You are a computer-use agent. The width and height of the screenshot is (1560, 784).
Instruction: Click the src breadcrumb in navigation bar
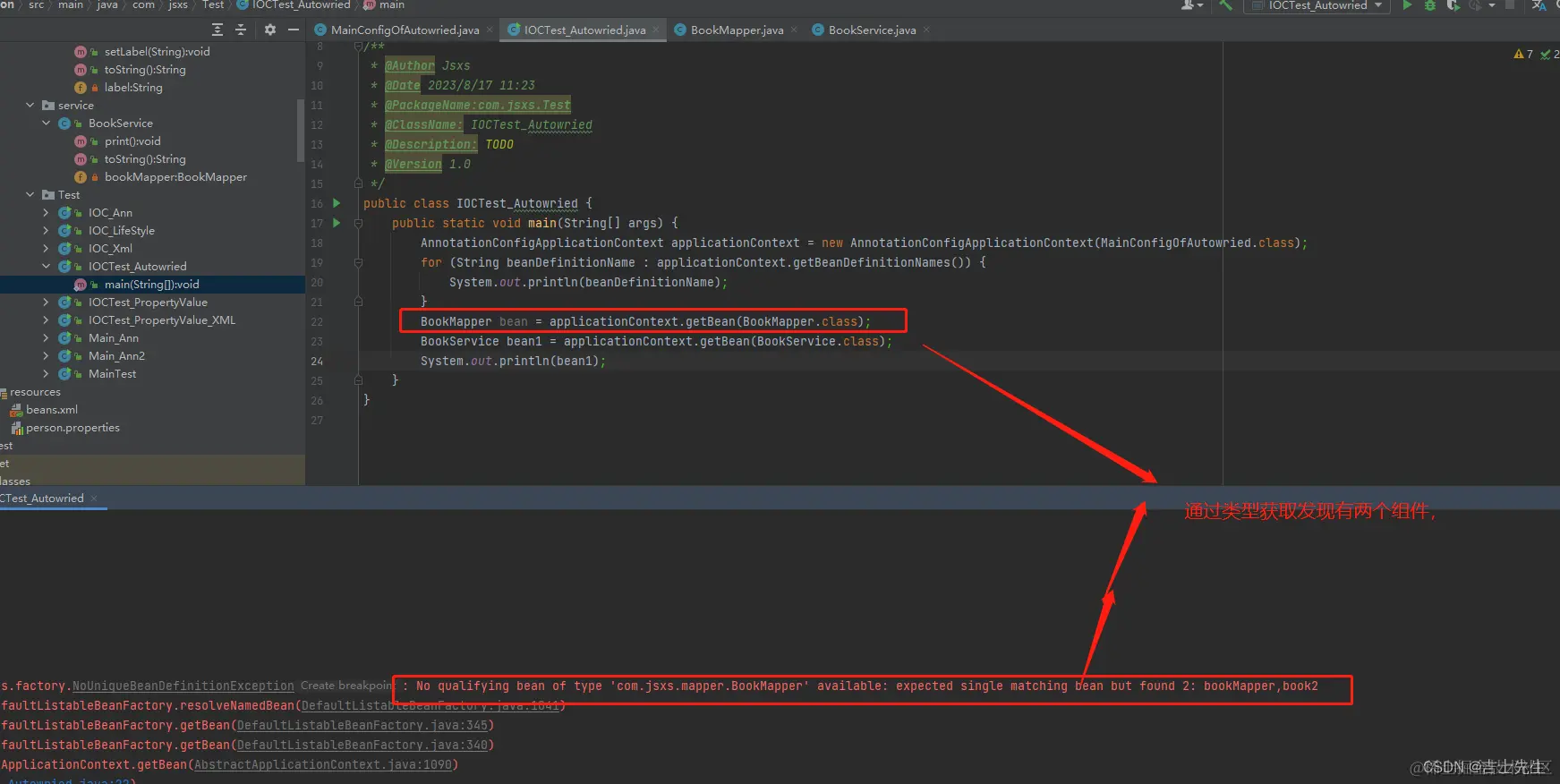coord(37,5)
